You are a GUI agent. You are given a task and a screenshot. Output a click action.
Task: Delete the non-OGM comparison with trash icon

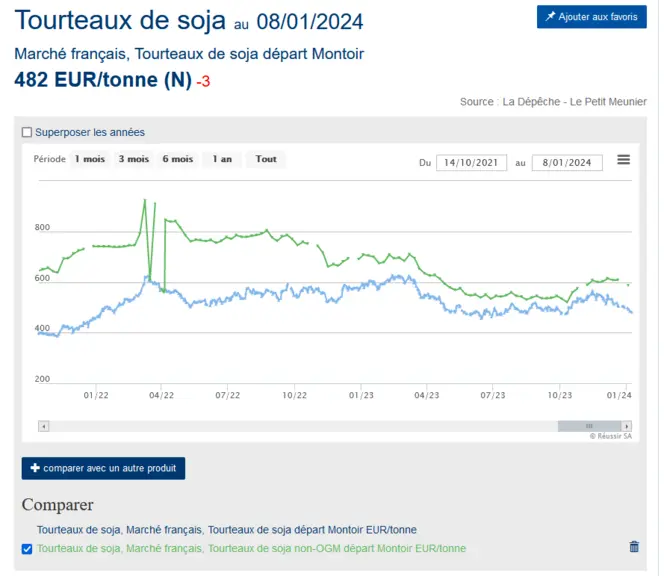point(634,547)
